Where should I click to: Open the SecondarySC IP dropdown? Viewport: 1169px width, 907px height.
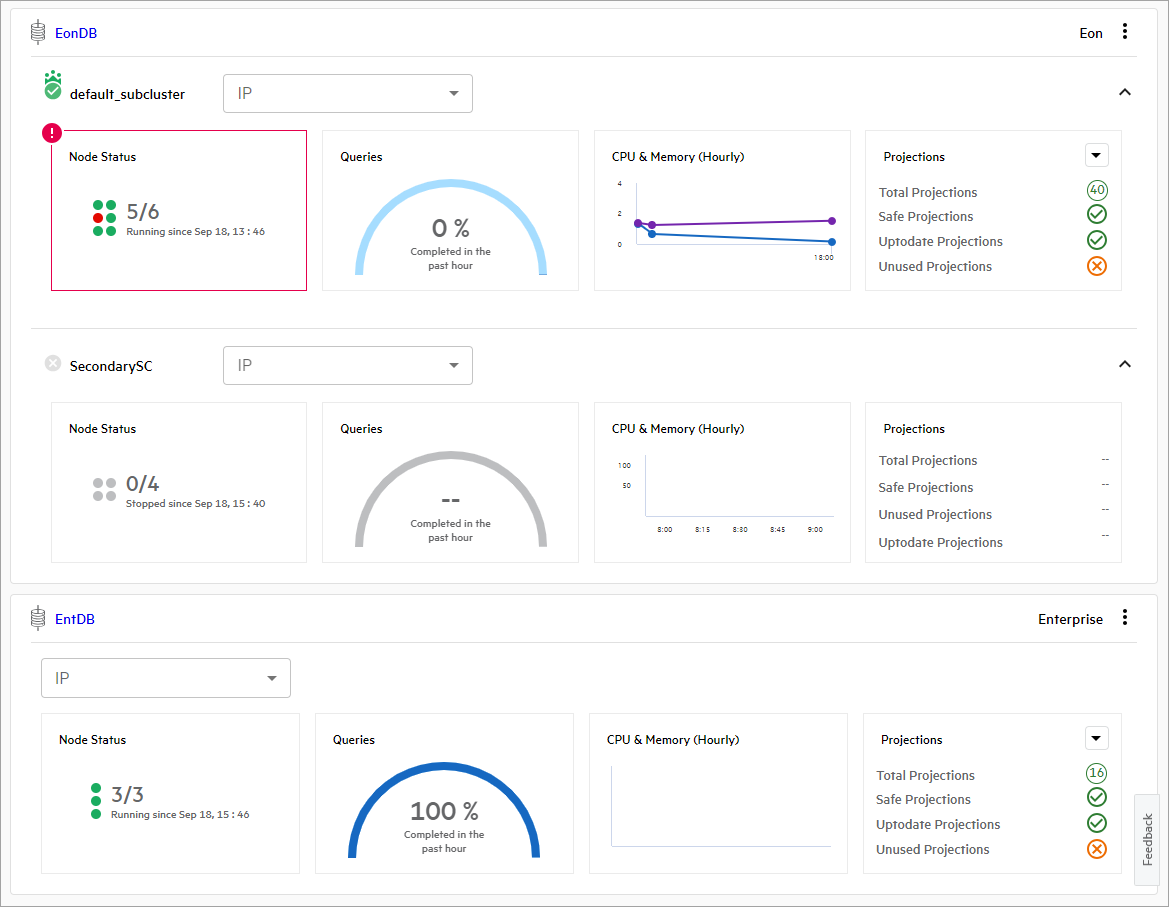[x=347, y=365]
